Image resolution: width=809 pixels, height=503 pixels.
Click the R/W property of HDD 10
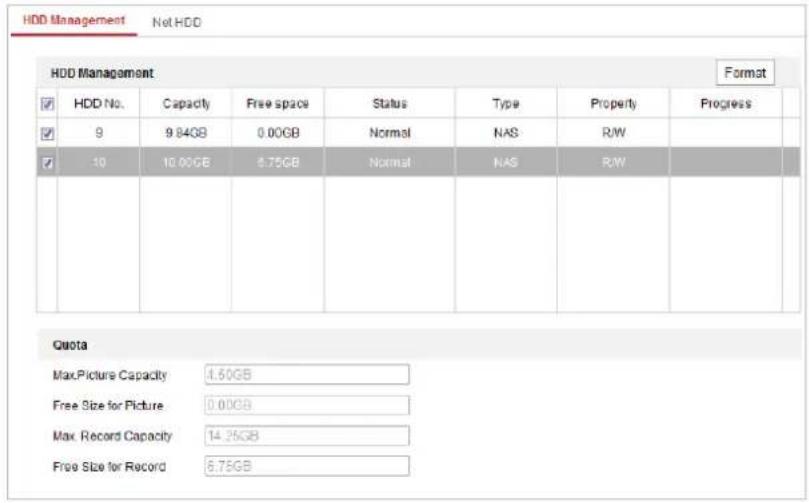click(613, 163)
